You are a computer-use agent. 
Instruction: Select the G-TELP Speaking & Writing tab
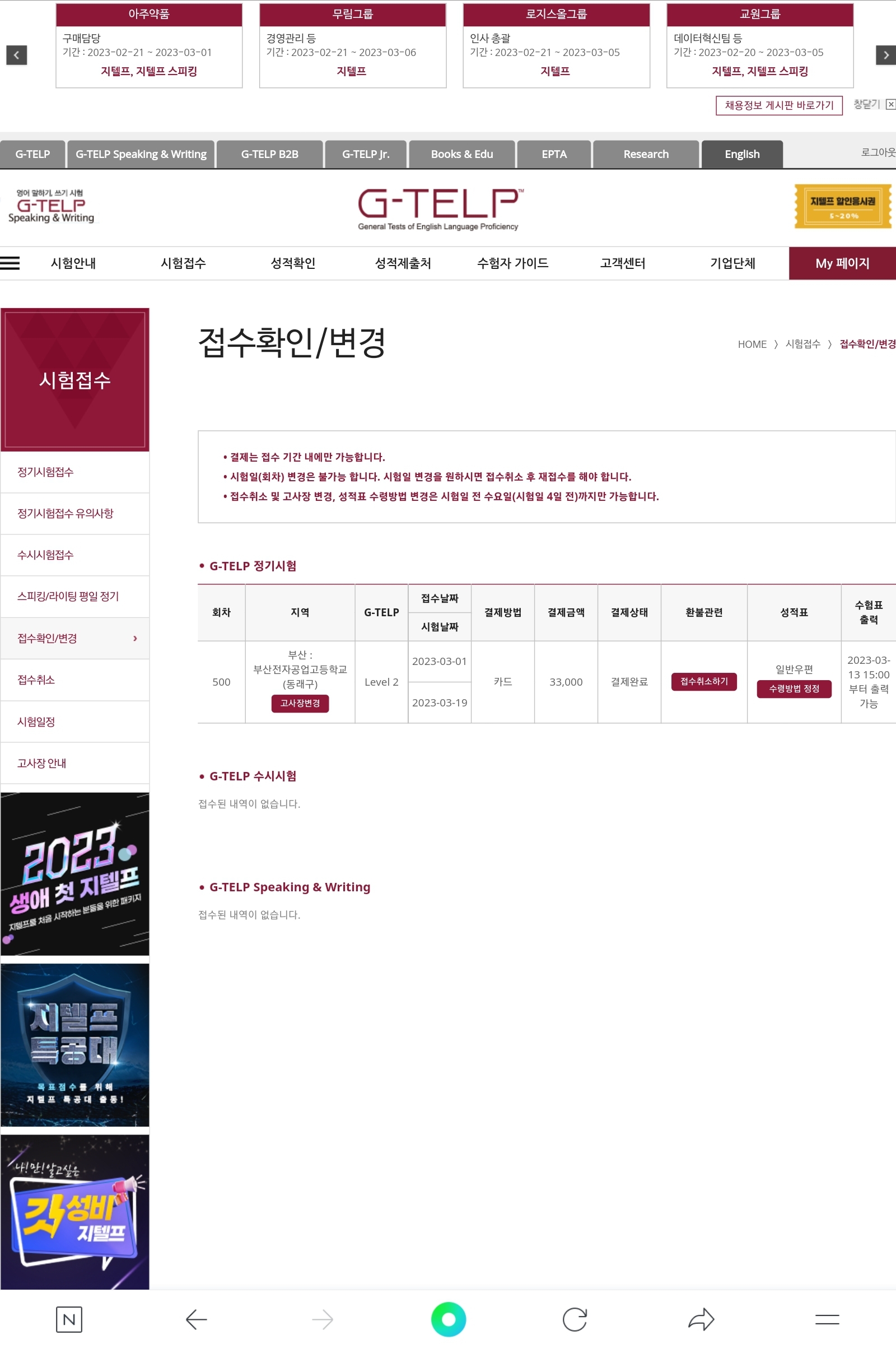tap(141, 154)
